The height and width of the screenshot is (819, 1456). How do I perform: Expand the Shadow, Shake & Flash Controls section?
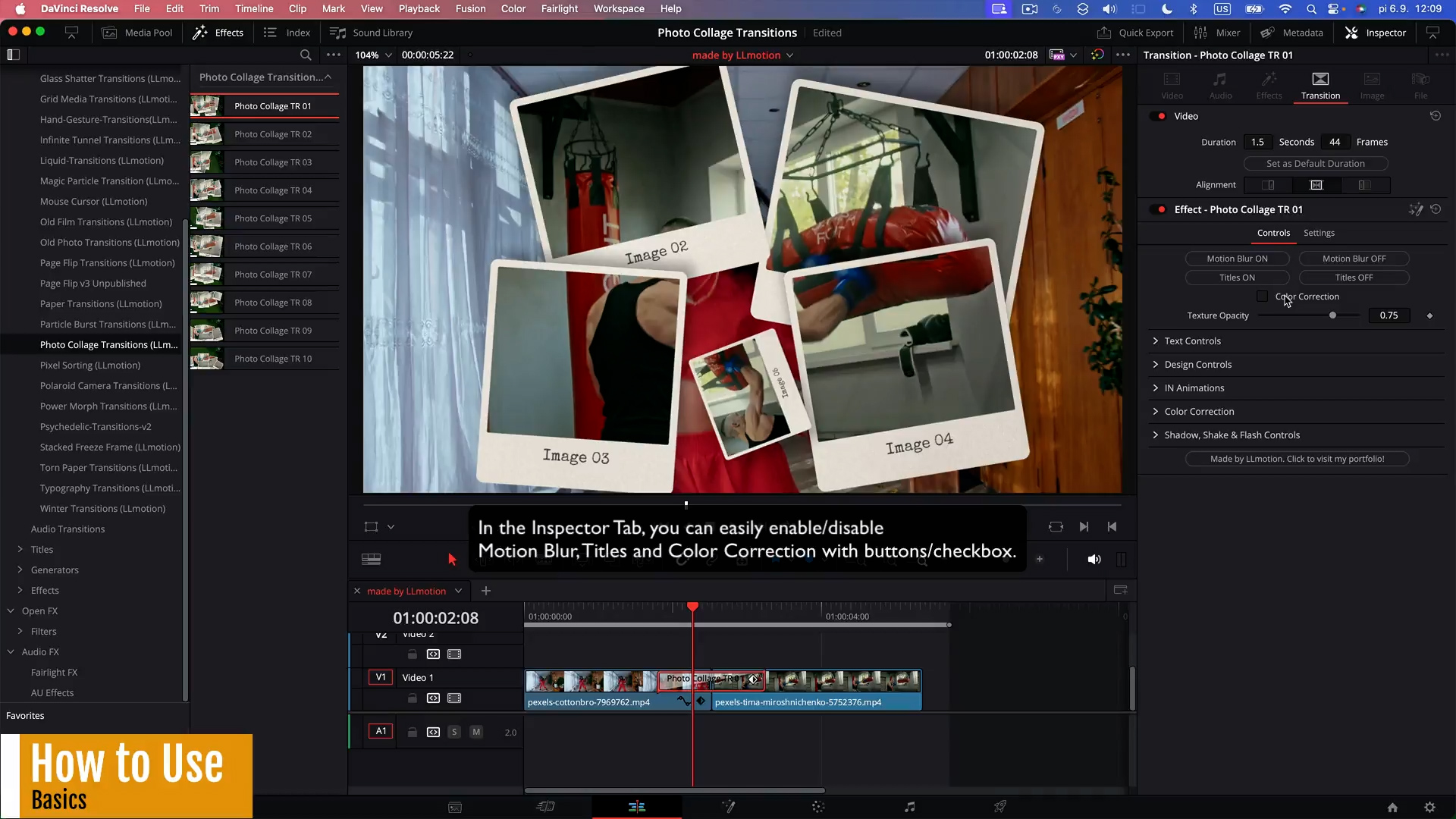coord(1232,435)
